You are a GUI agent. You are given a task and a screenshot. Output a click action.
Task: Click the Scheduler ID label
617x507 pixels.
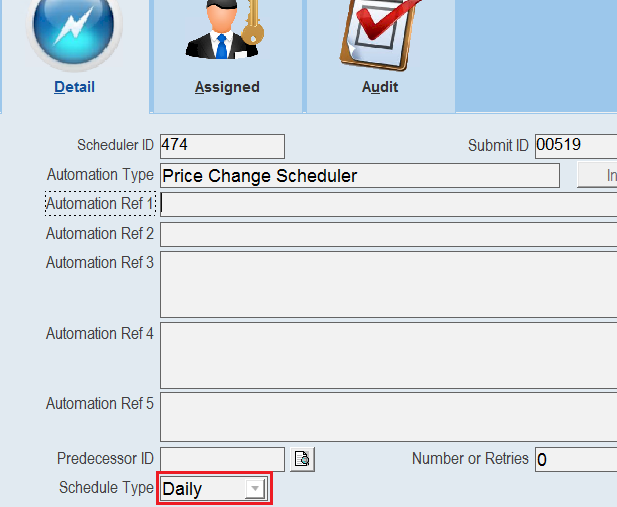[x=115, y=145]
